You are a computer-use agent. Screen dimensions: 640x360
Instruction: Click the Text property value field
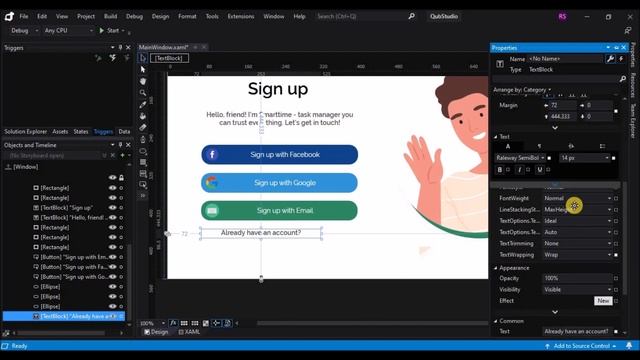coord(577,331)
